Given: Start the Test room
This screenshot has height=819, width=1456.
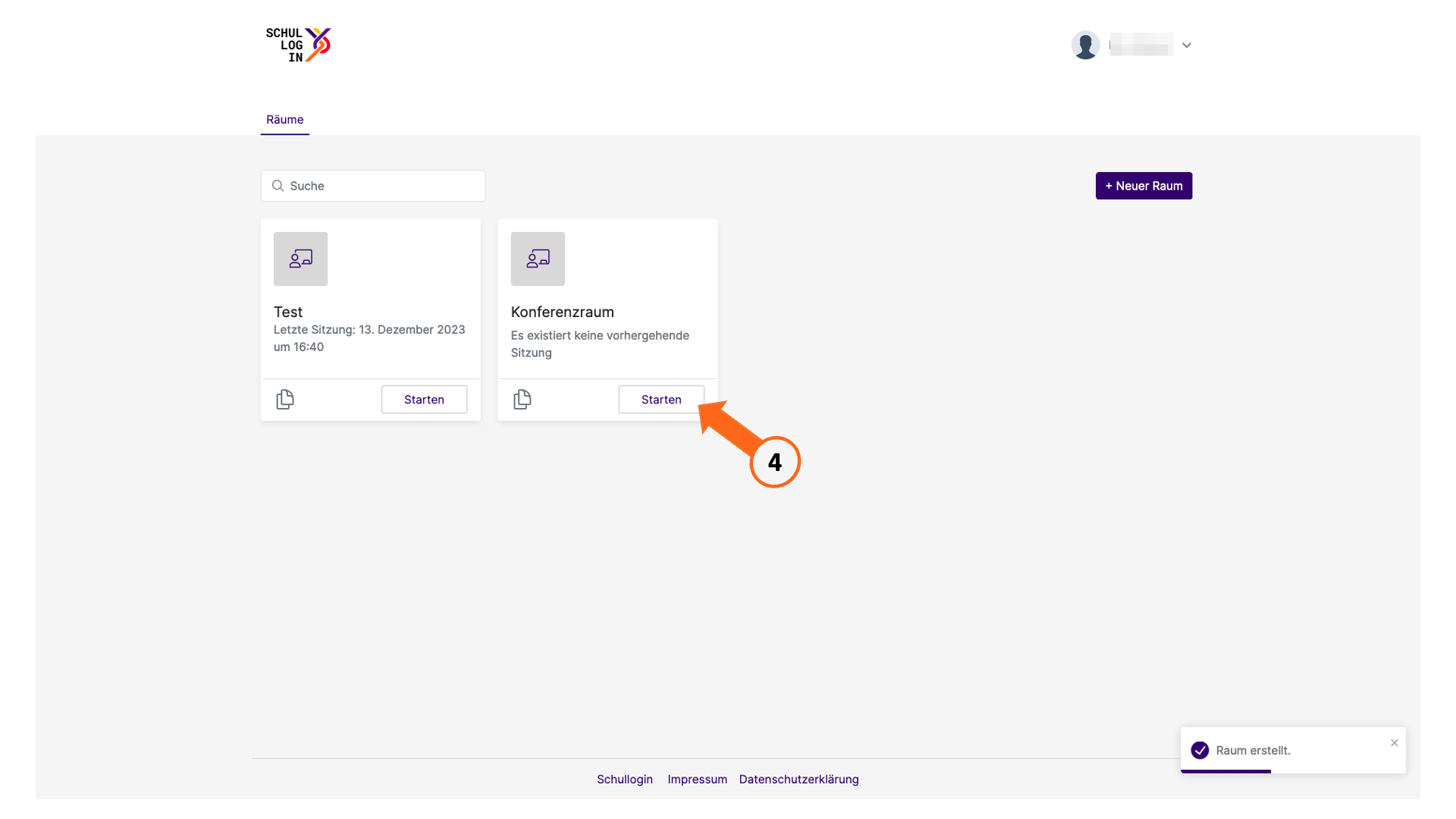Looking at the screenshot, I should point(424,400).
